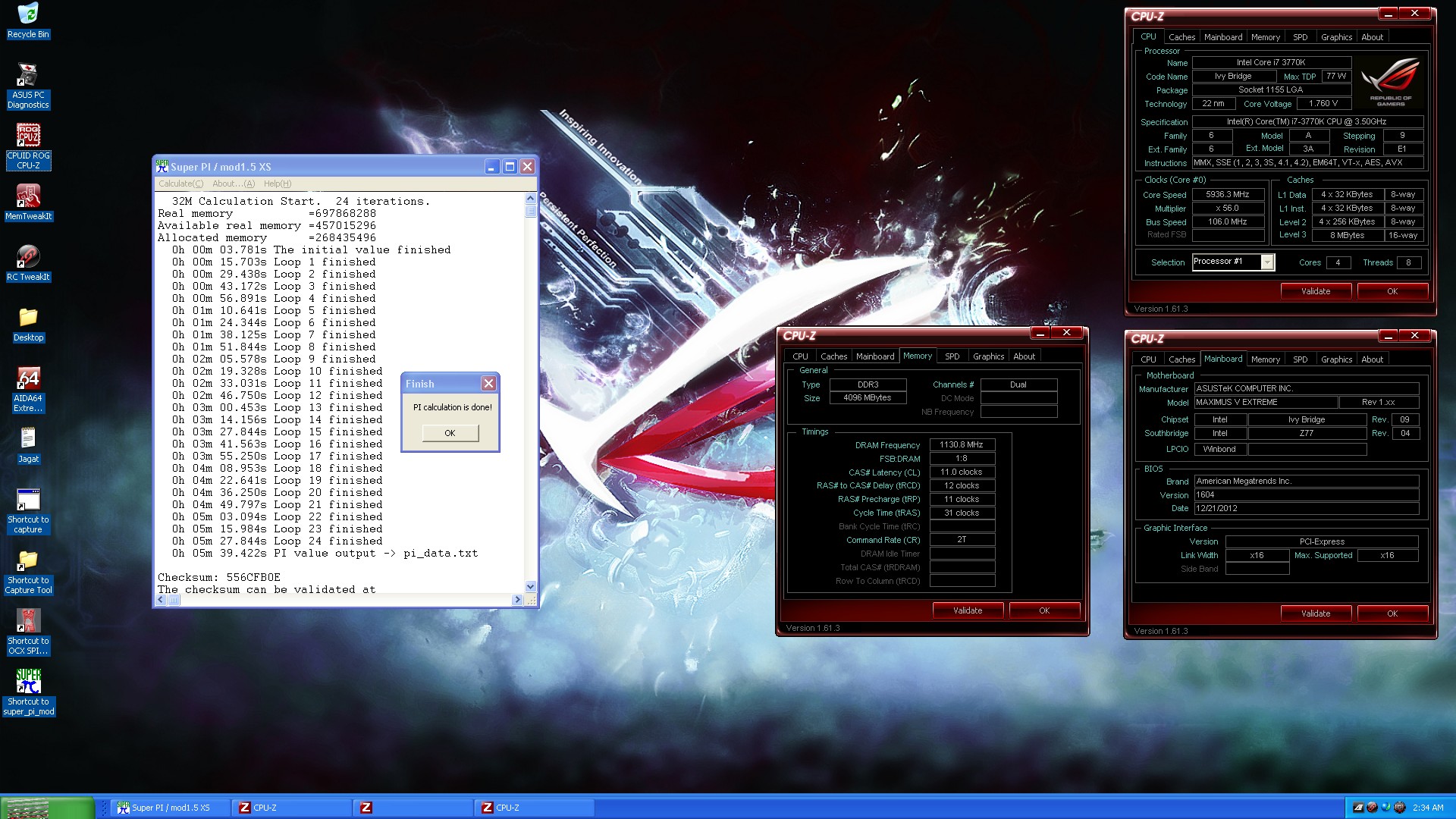Click OK in the Finish dialog

(x=450, y=433)
